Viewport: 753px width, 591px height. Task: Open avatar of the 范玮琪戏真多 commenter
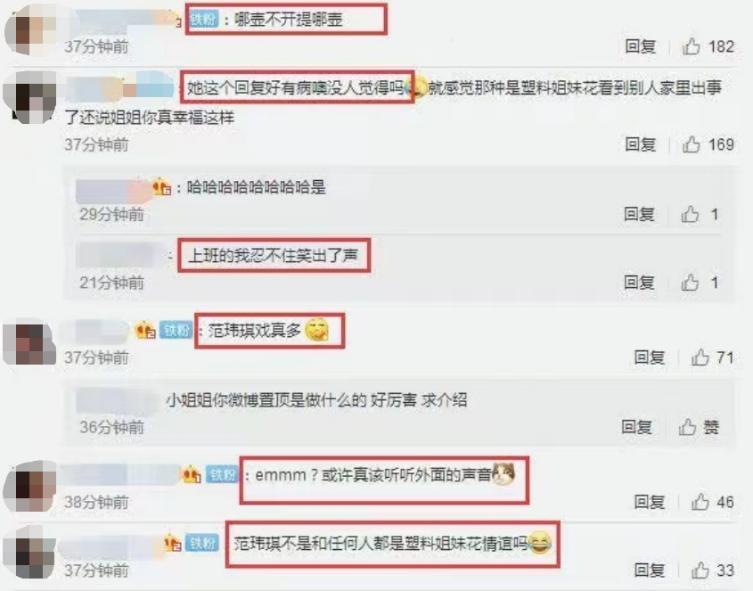pyautogui.click(x=30, y=343)
